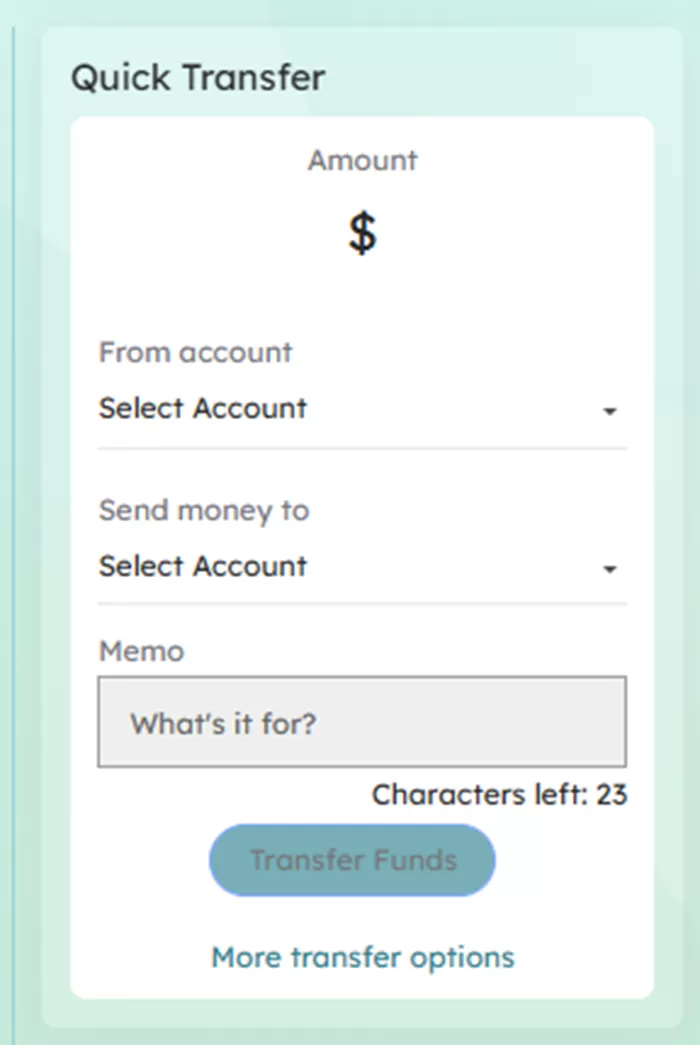Open More transfer options

[362, 957]
